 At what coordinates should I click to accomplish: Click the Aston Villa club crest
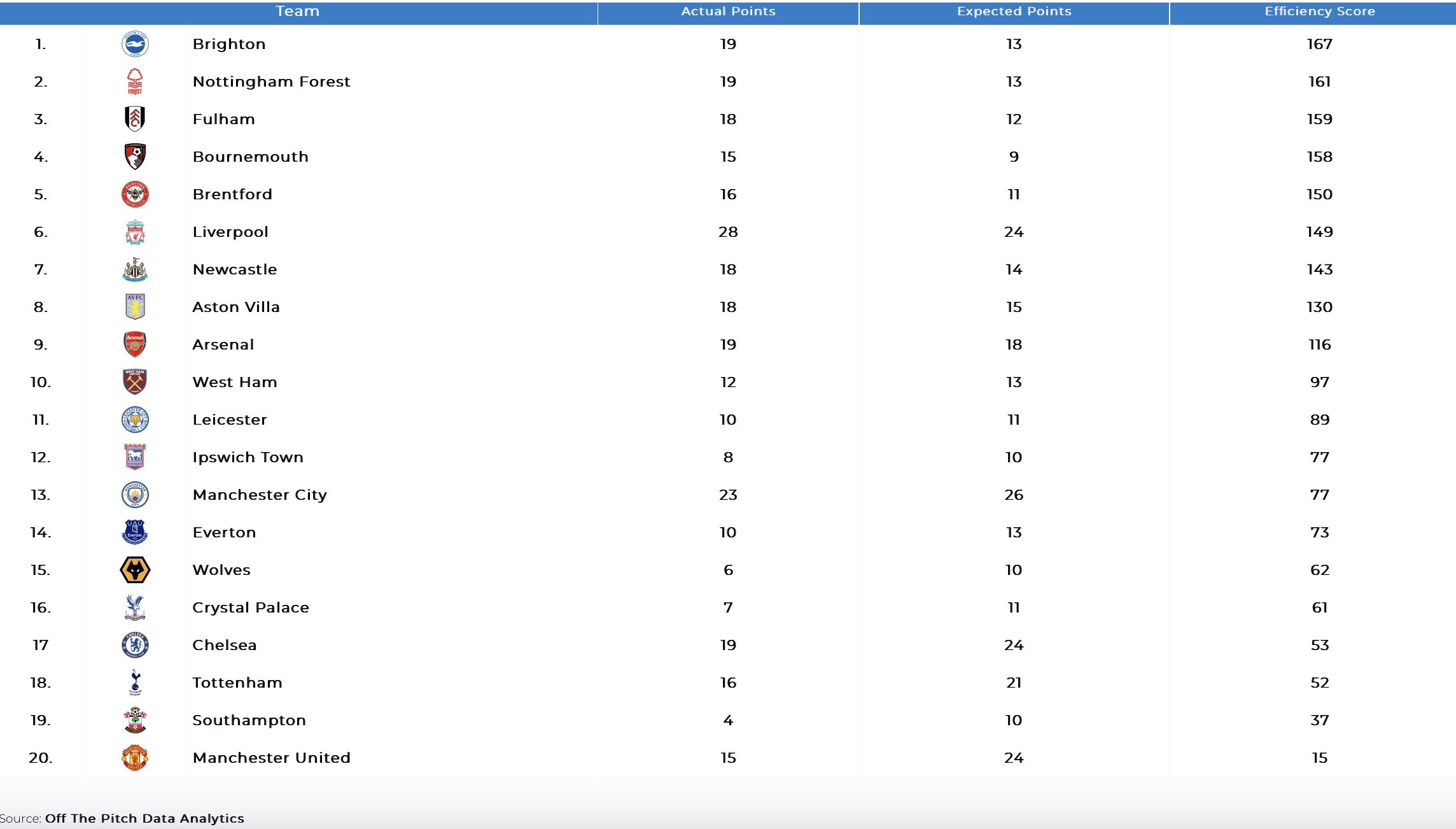[135, 307]
